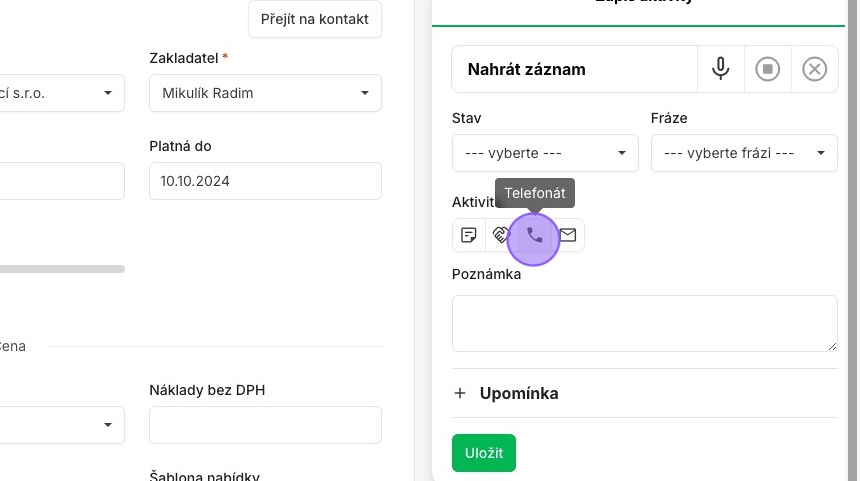Open the dropdown ending with s.r.o.
The image size is (860, 481).
[61, 93]
